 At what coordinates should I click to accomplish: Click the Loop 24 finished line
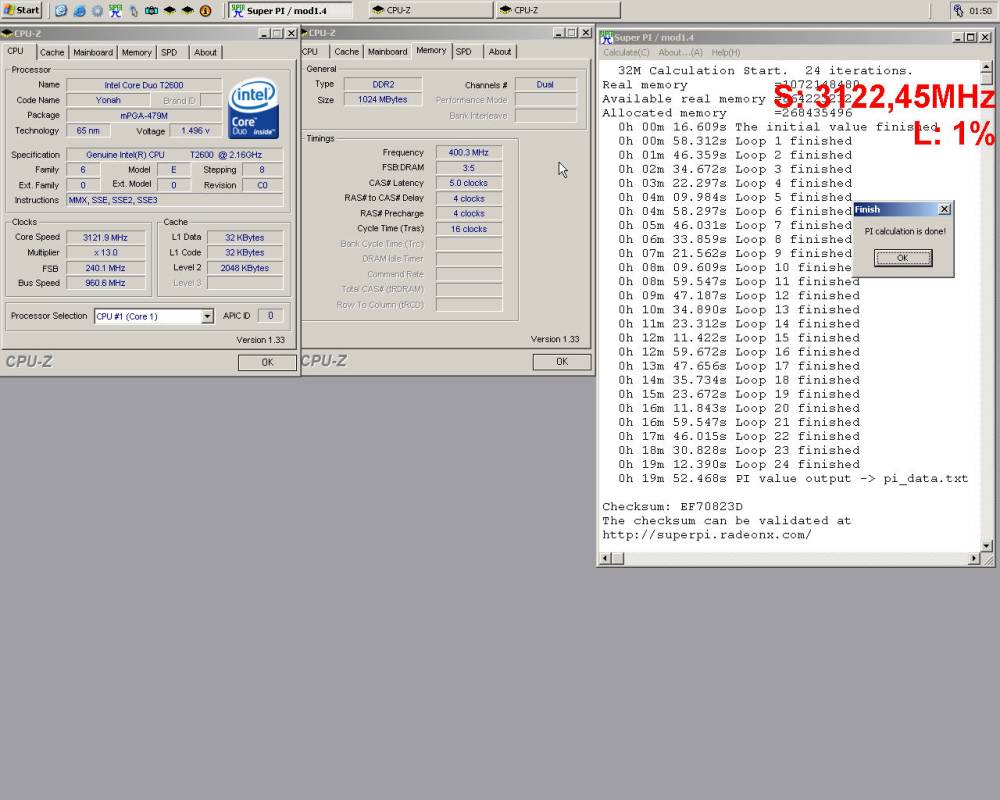(739, 464)
